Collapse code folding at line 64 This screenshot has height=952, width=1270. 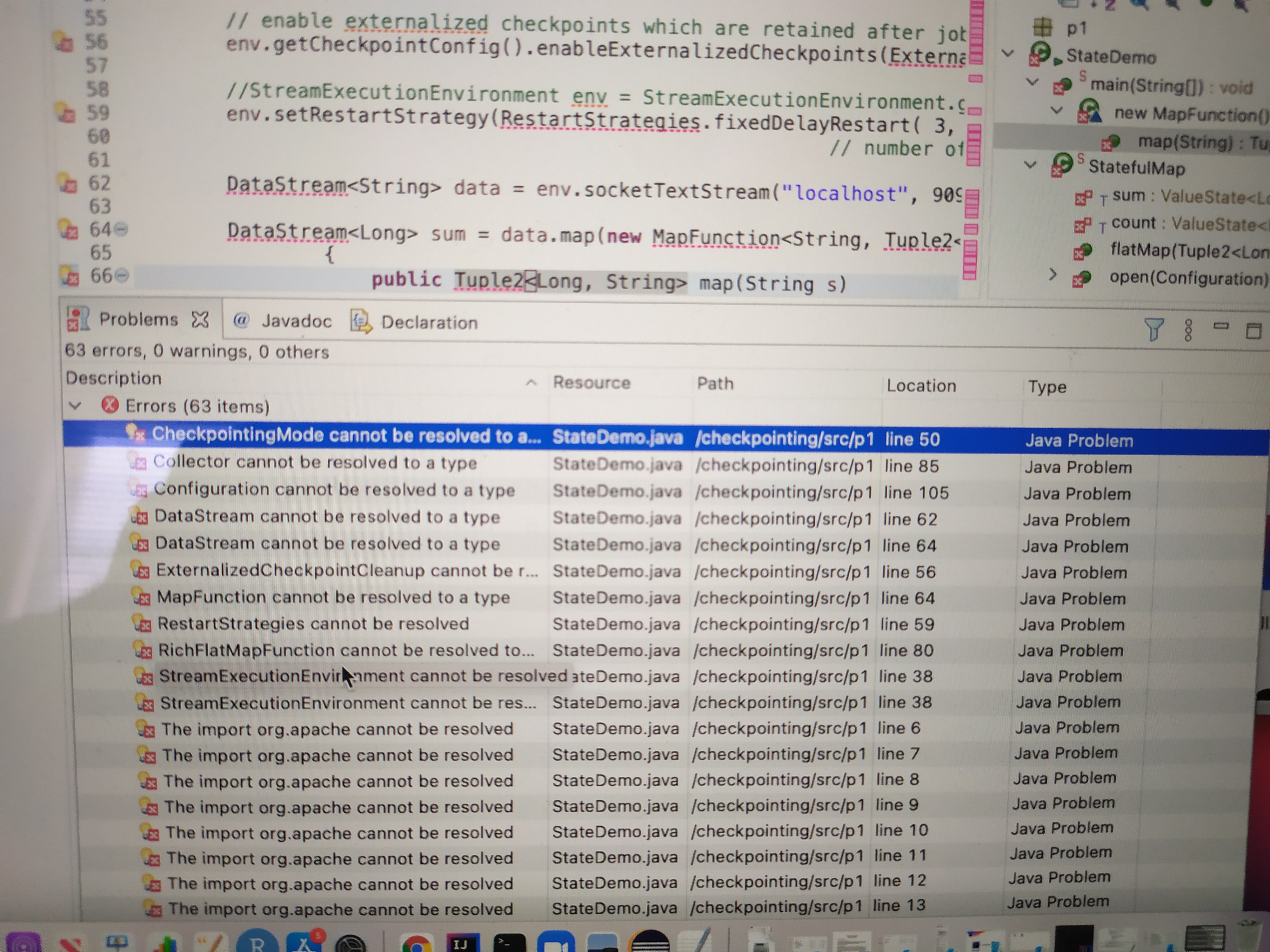(x=121, y=229)
